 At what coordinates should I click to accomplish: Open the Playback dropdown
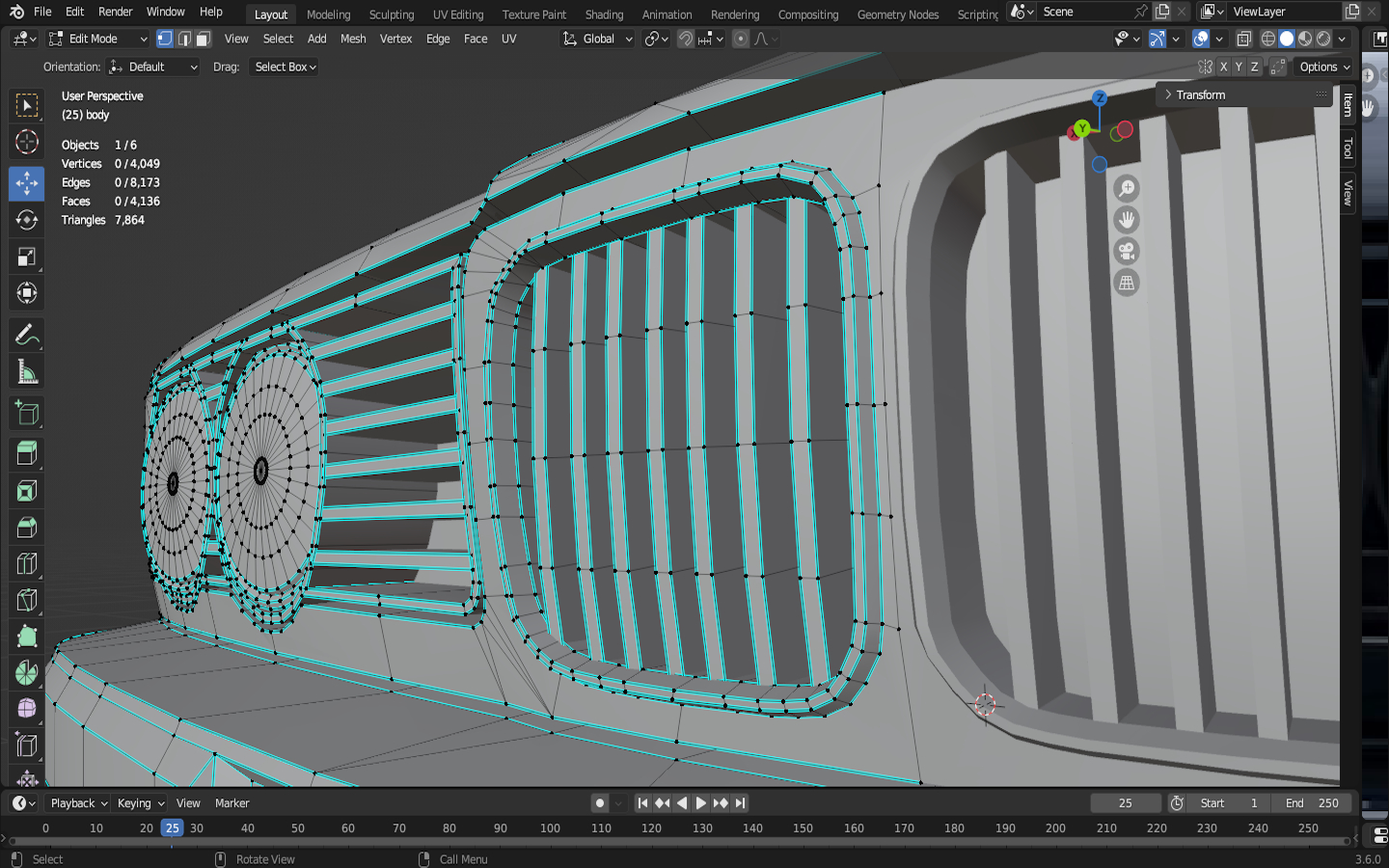[x=78, y=802]
